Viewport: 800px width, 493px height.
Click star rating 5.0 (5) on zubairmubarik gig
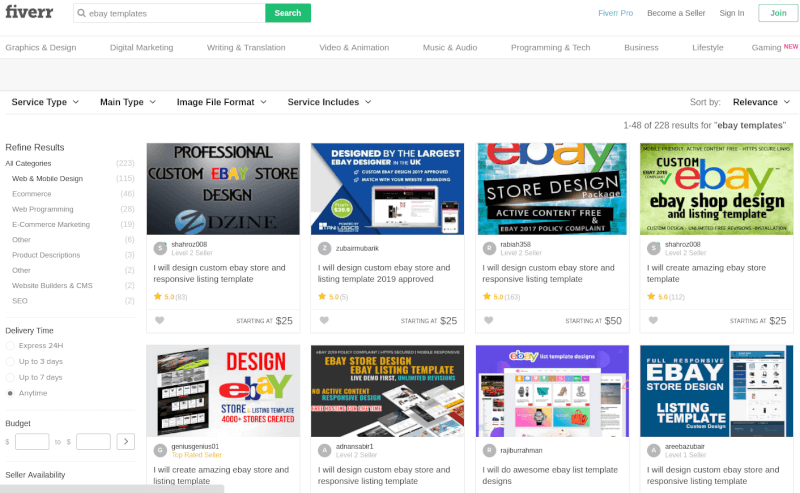pos(333,297)
